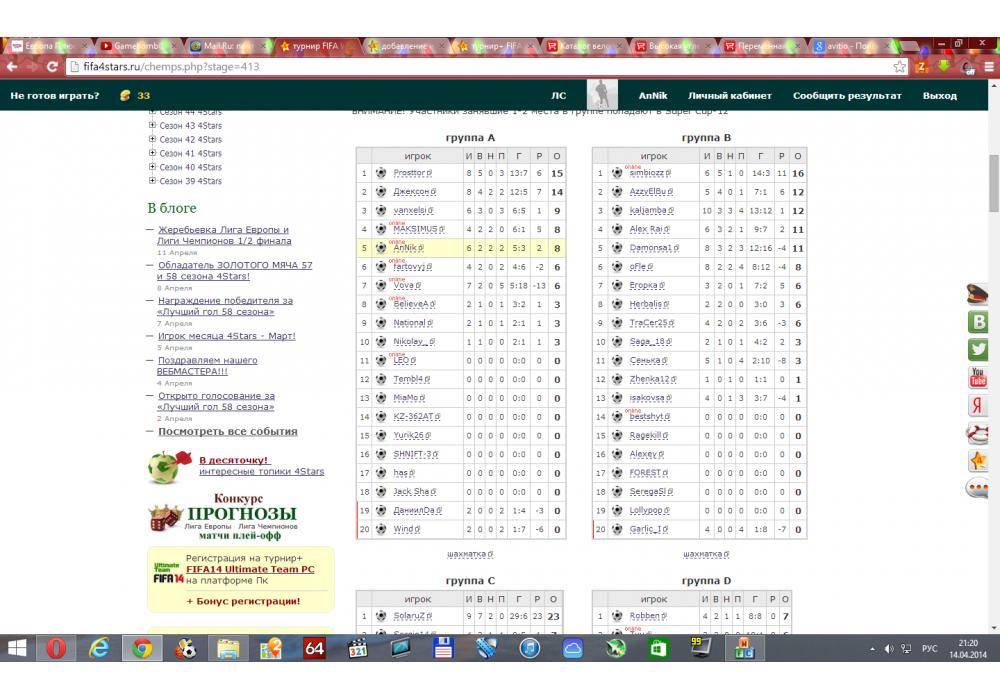Open Internet Explorer from the taskbar

[99, 648]
